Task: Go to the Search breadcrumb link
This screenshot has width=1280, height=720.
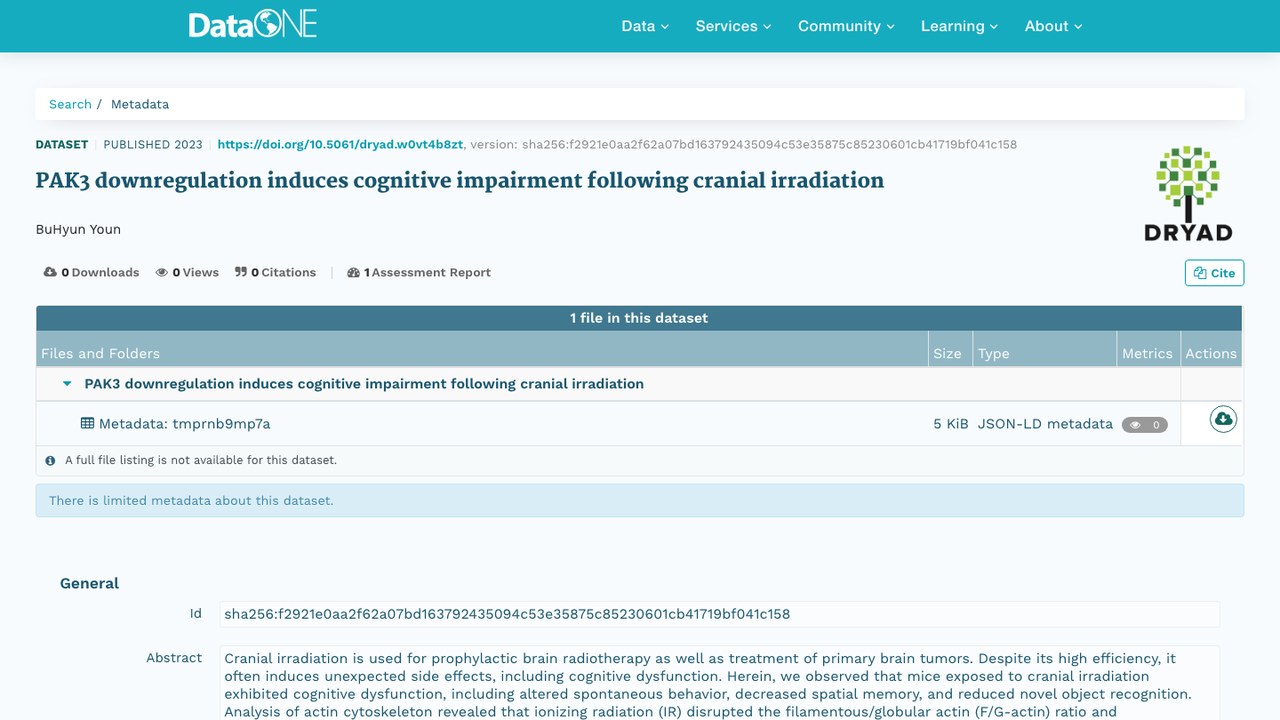Action: click(x=70, y=104)
